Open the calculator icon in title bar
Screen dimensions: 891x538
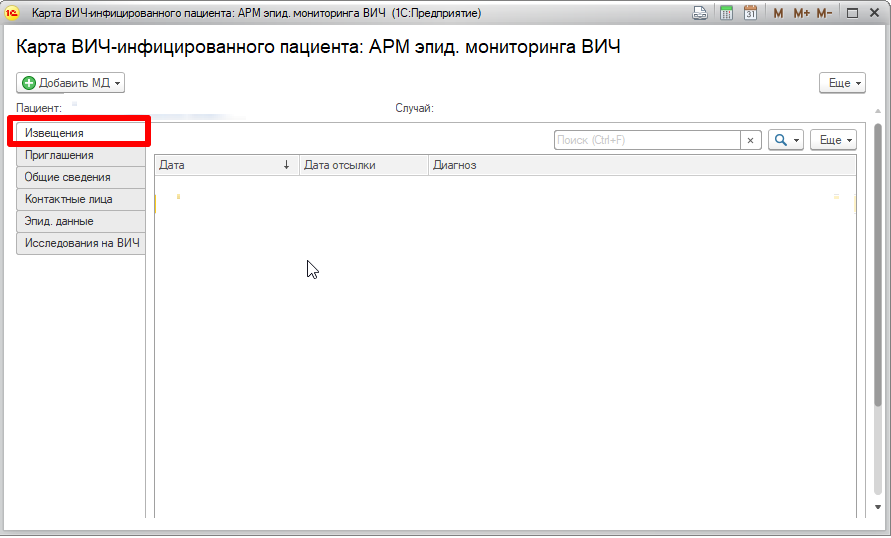click(726, 12)
